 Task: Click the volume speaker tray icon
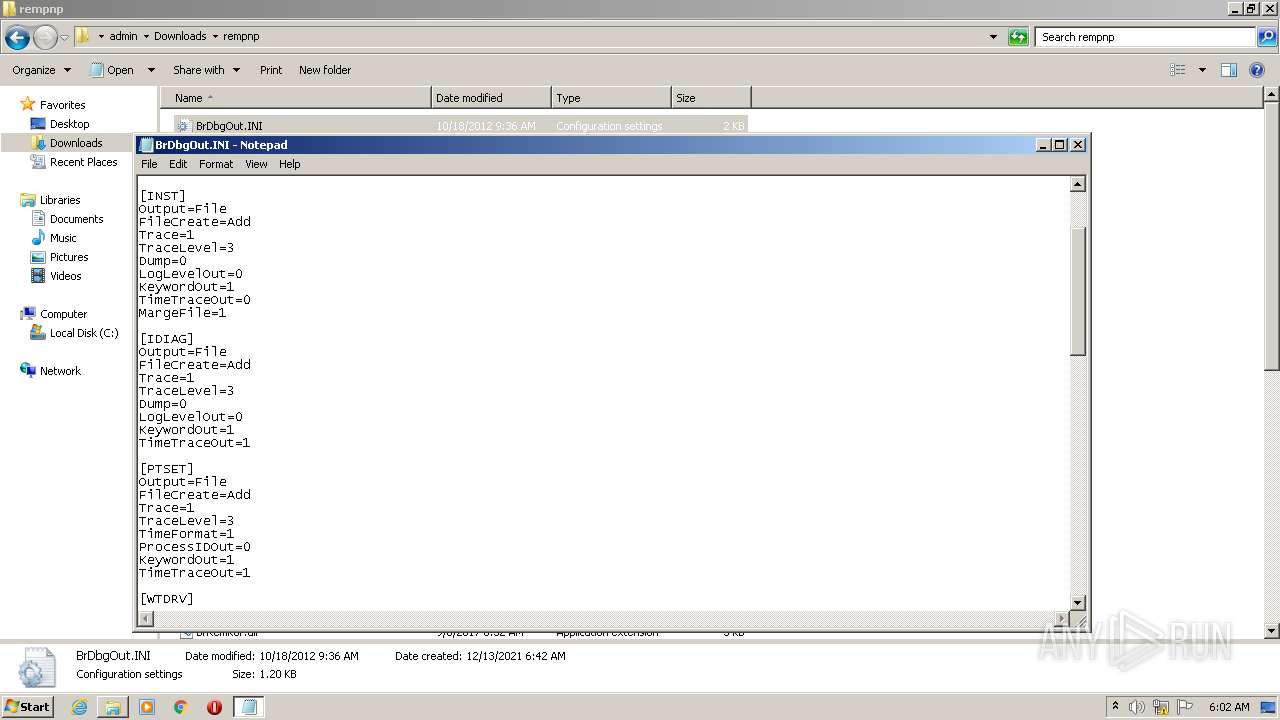(x=1137, y=707)
